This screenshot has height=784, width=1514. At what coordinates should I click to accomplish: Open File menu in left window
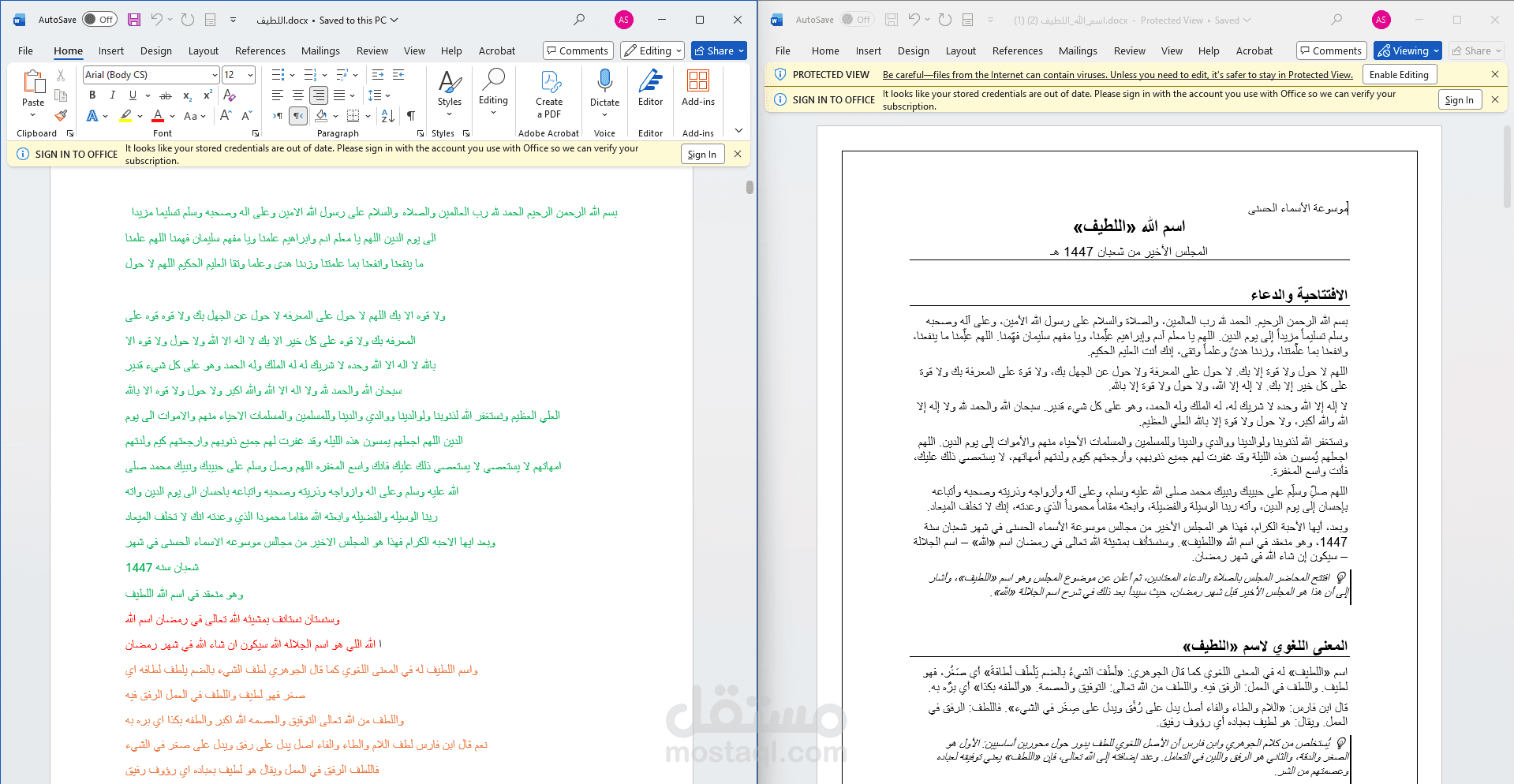[25, 50]
